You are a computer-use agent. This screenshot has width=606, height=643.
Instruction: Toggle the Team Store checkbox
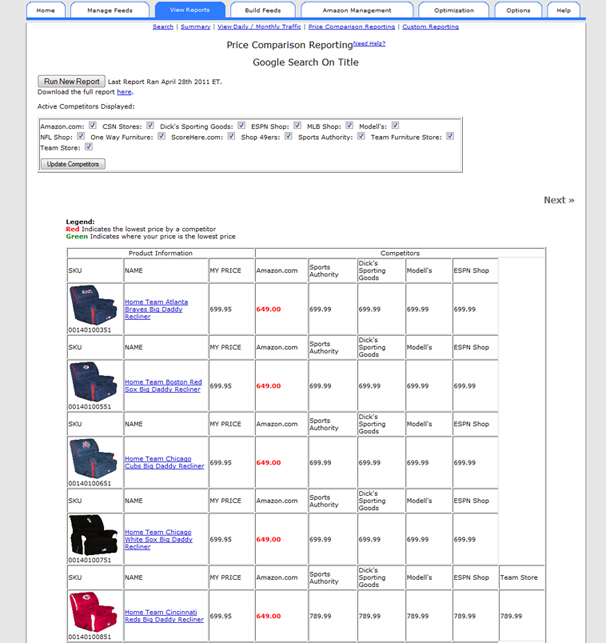point(89,147)
